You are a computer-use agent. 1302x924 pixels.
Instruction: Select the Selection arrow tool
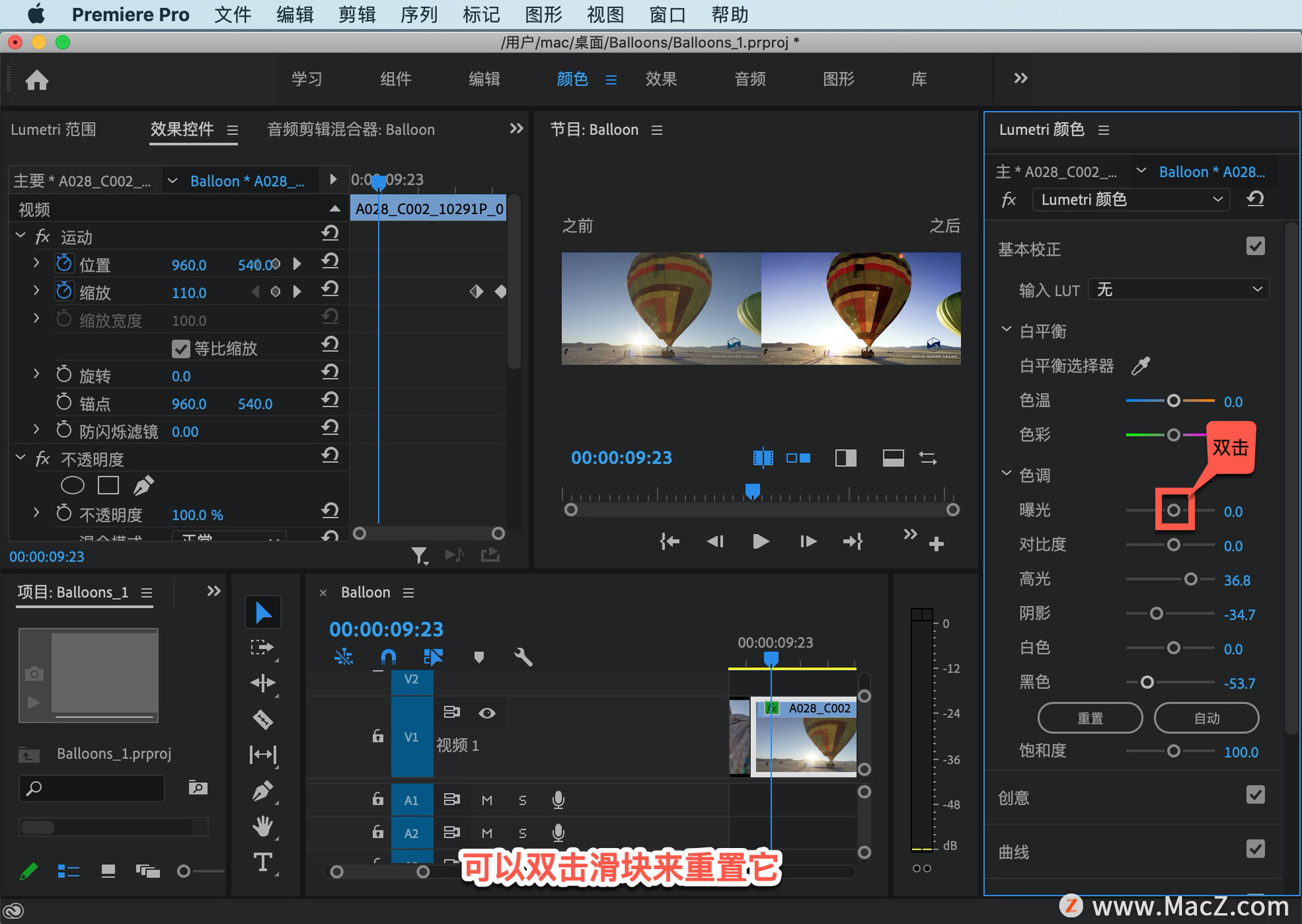[x=262, y=612]
